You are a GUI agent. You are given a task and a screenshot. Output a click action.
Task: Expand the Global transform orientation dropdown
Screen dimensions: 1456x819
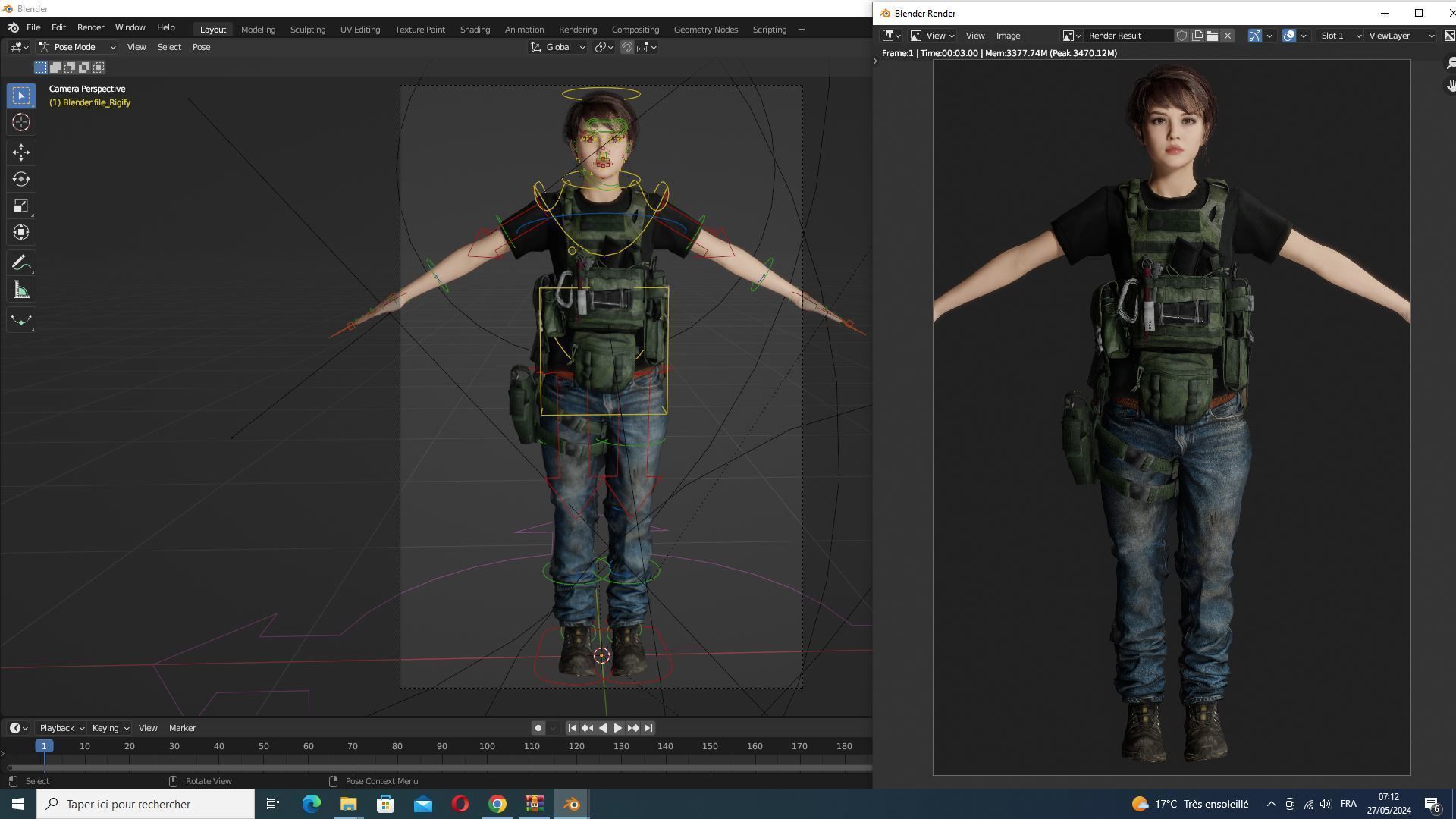click(x=558, y=47)
